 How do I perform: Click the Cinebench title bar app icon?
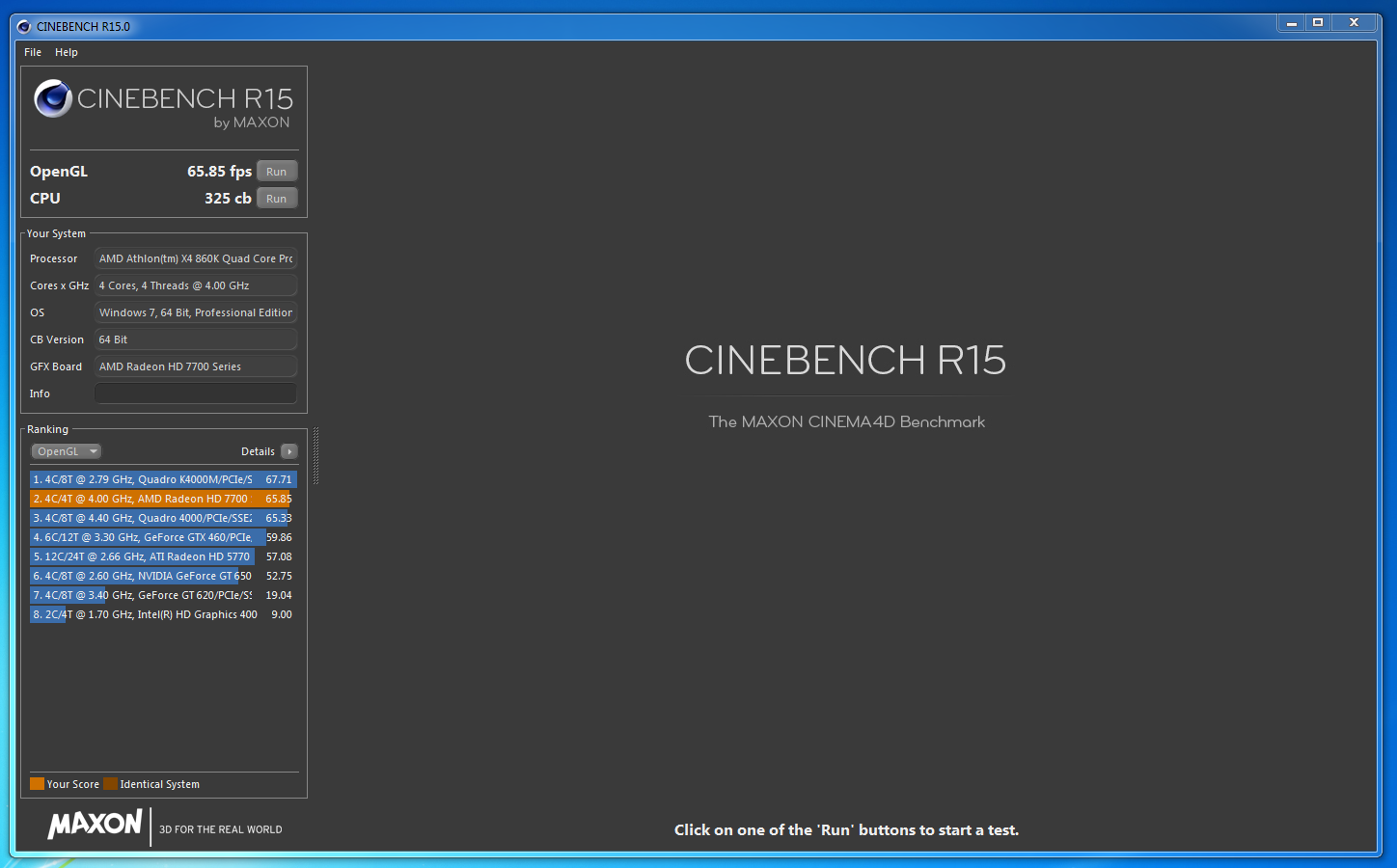24,26
